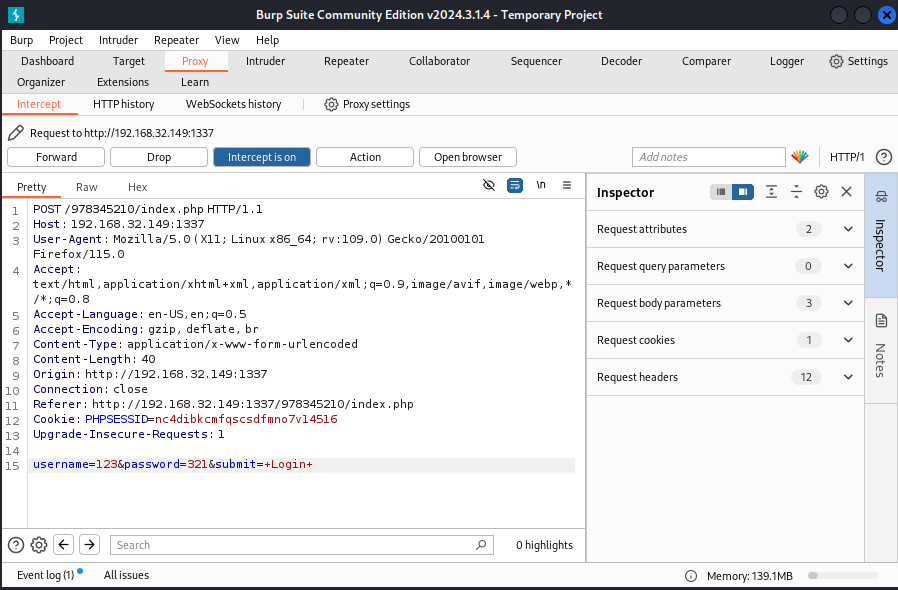Click the Inspector collapse all sections icon
This screenshot has height=590, width=898.
coord(796,192)
